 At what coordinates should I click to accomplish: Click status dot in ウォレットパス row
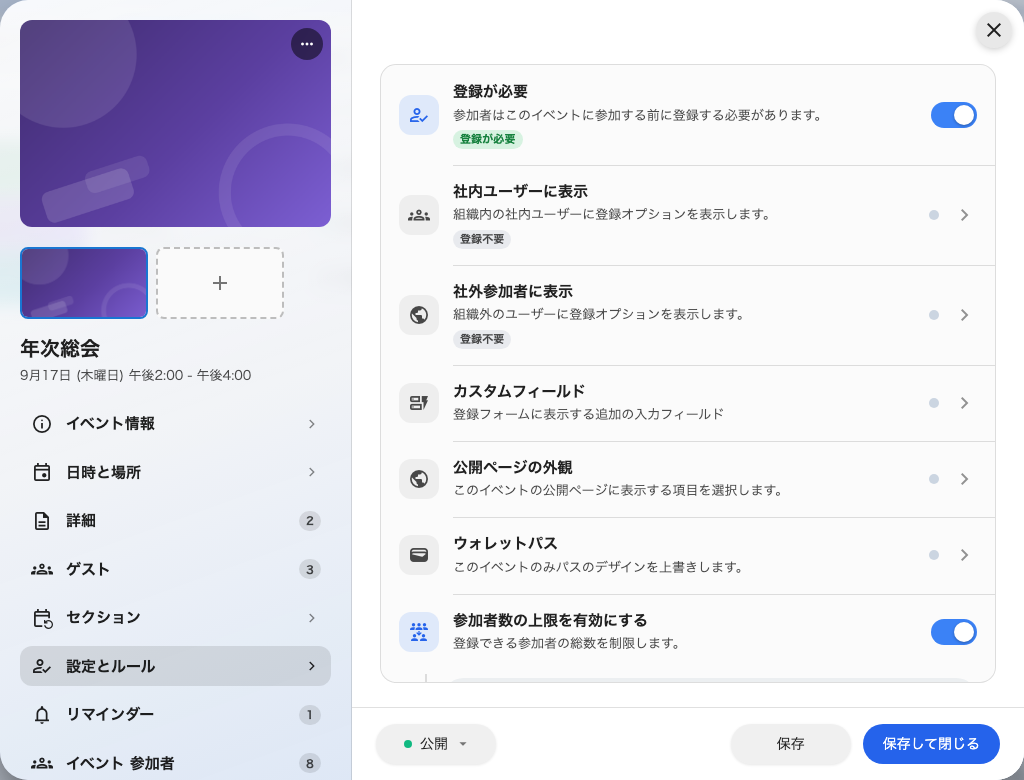(934, 555)
